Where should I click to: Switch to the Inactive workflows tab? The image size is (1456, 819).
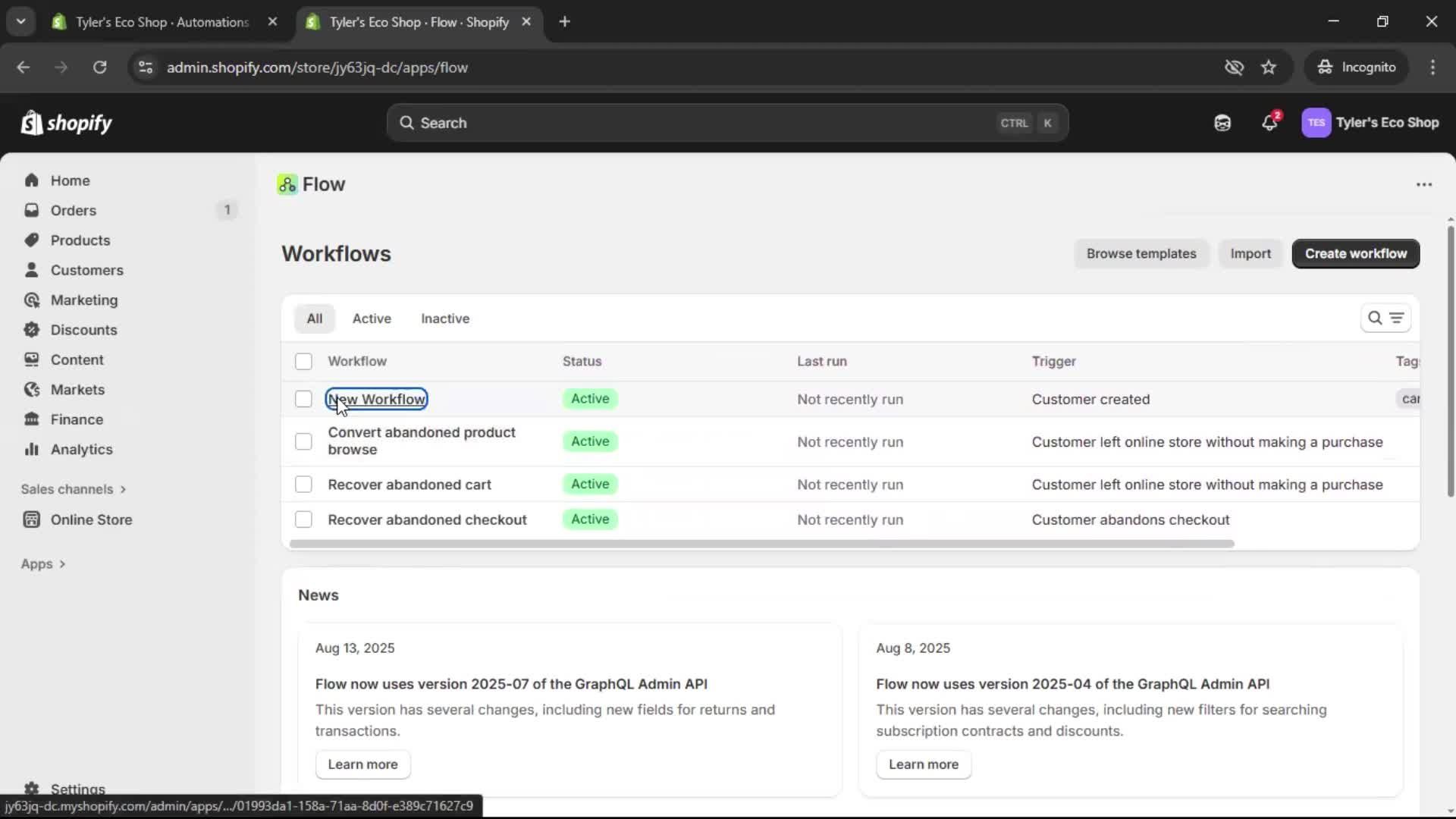[x=444, y=318]
